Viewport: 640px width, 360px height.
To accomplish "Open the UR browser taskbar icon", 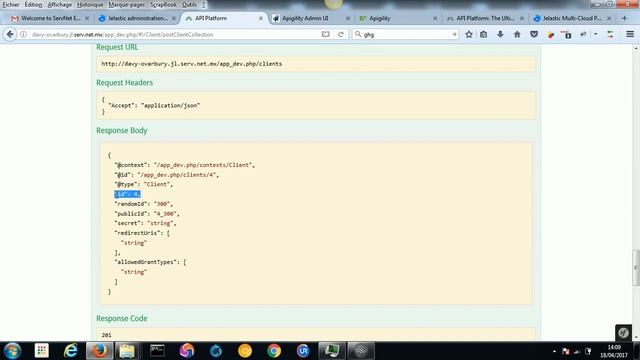I will [303, 351].
